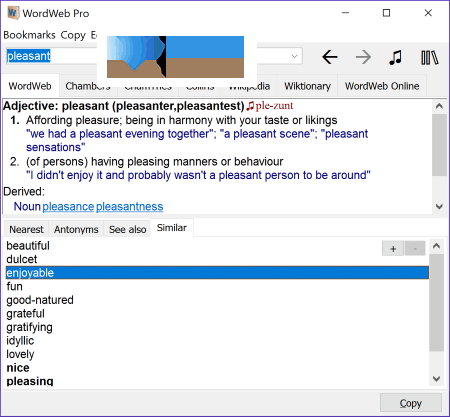Maximize the WordWeb Pro window
Viewport: 450px width, 417px height.
click(x=386, y=13)
